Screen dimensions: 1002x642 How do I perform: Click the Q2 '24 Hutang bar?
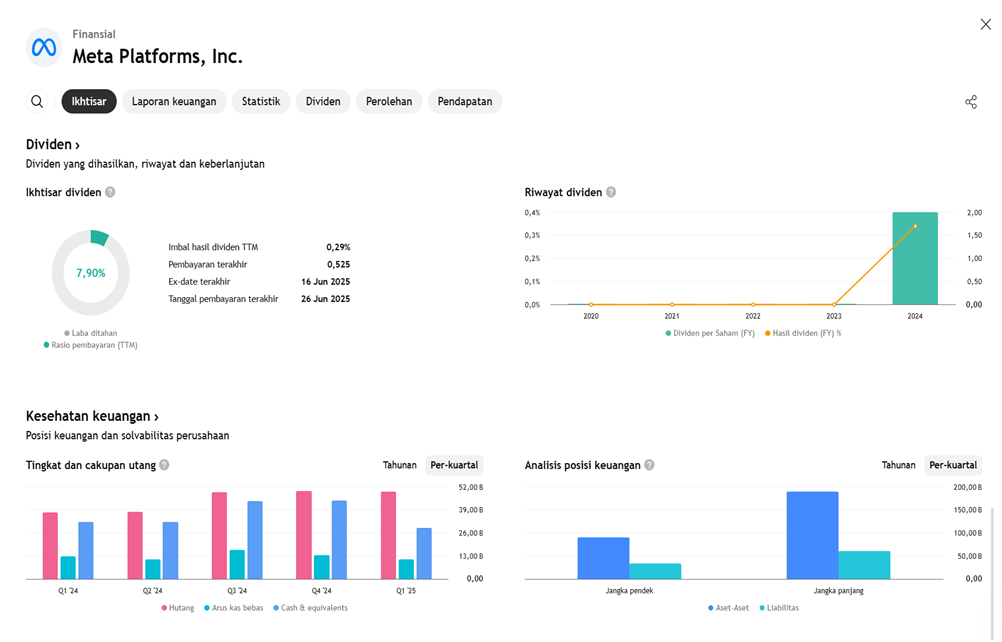click(135, 546)
